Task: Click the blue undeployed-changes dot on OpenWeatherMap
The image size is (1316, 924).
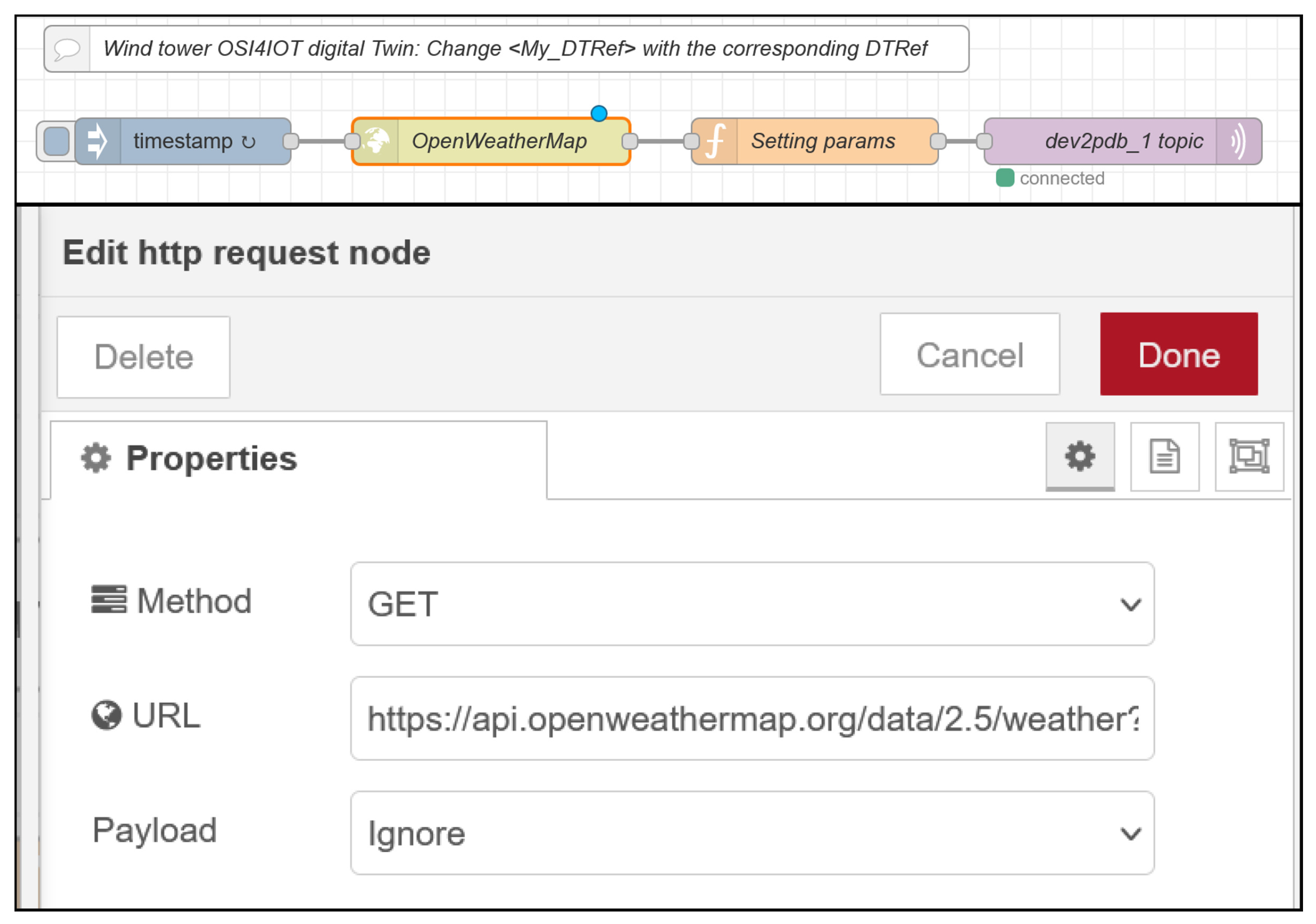Action: click(600, 113)
